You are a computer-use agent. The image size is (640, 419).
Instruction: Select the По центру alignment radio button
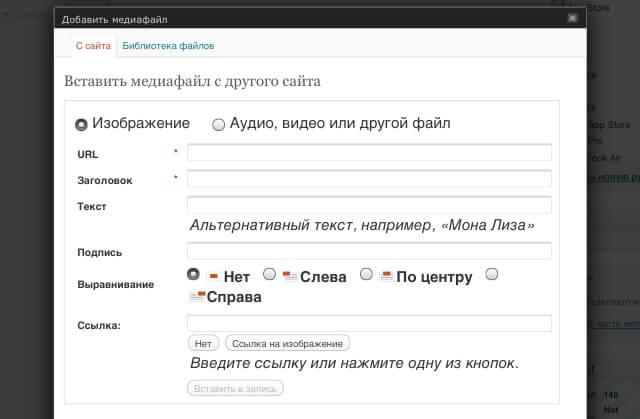pos(366,274)
